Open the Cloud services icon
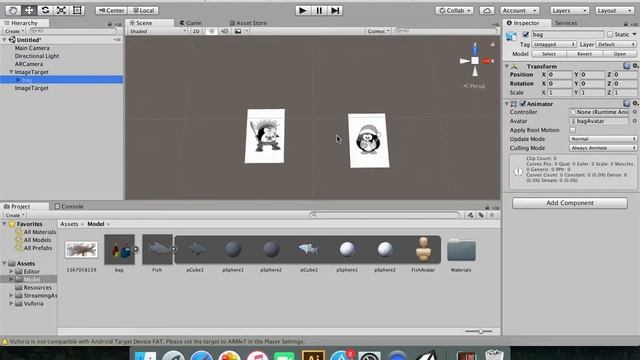The width and height of the screenshot is (640, 360). coord(487,11)
